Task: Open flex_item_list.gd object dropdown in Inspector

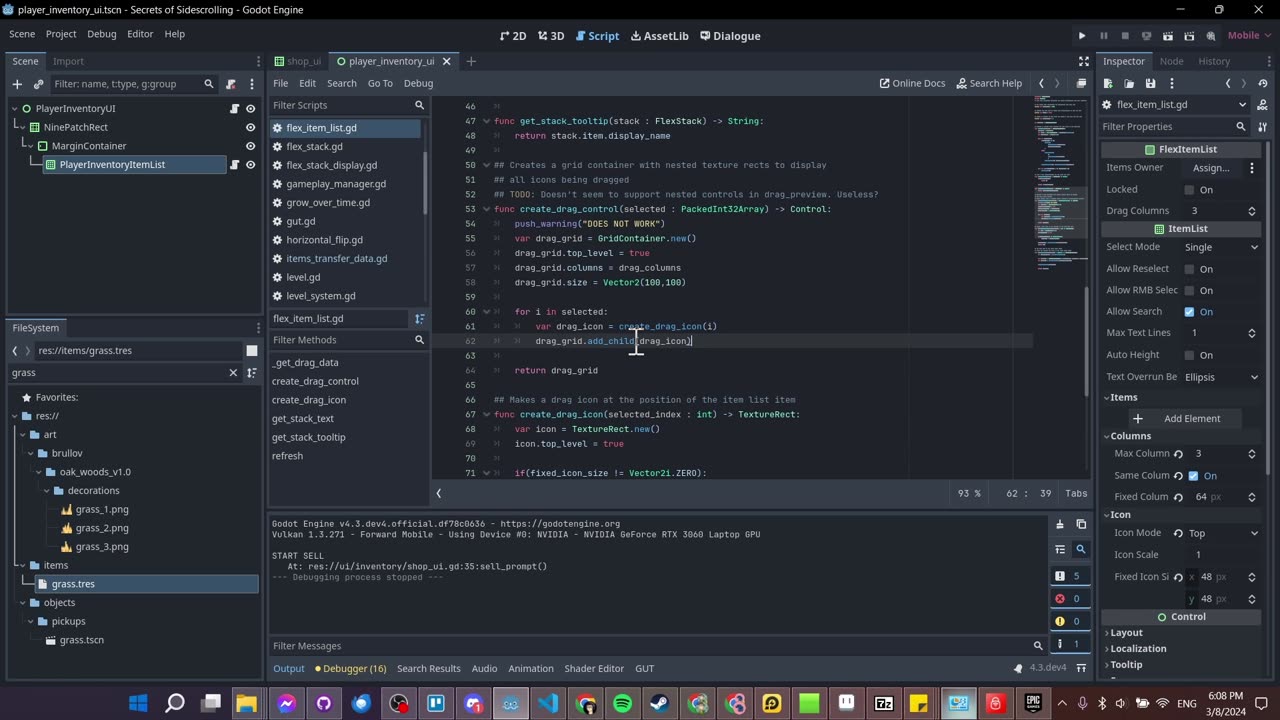Action: tap(1176, 105)
